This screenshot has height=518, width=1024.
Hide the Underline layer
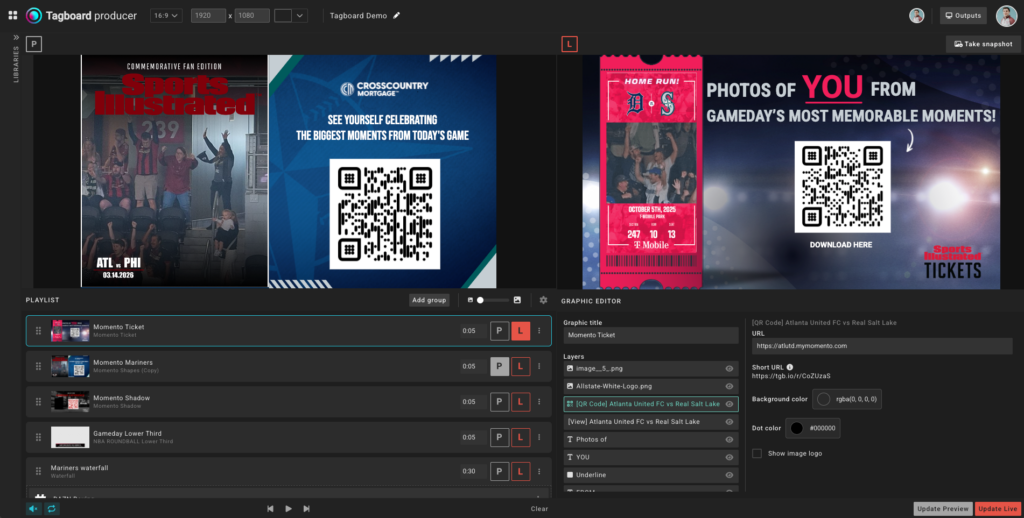click(729, 475)
